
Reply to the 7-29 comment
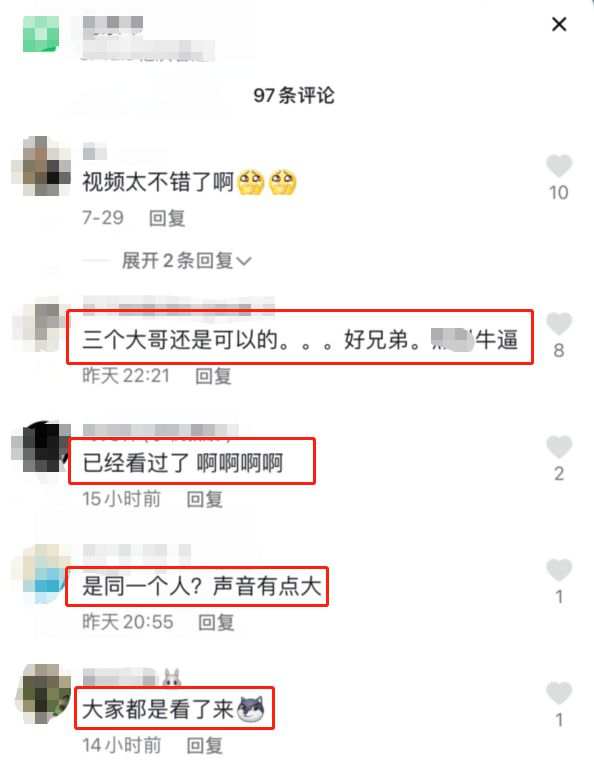(167, 218)
